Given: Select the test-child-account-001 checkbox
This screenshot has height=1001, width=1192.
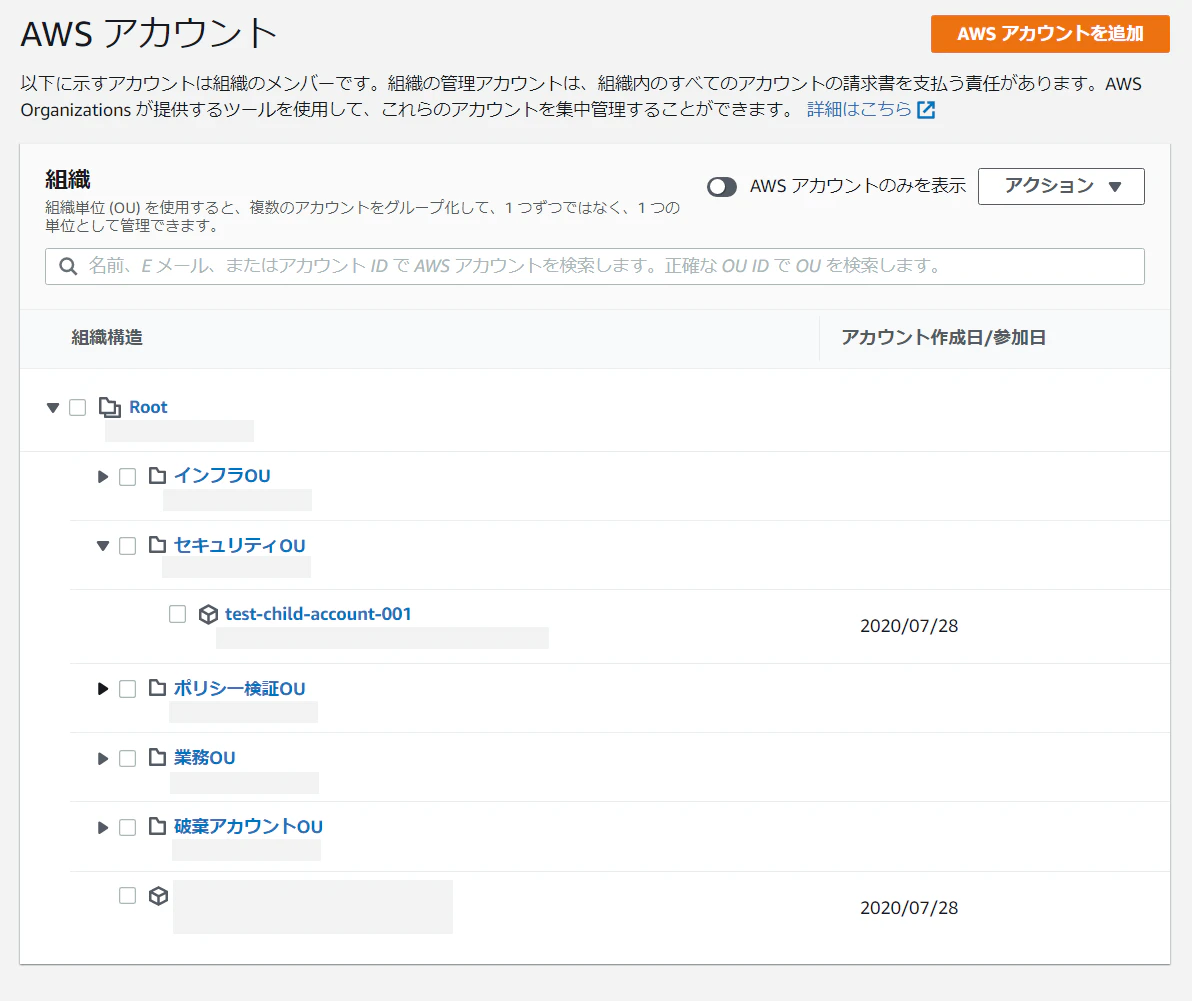Looking at the screenshot, I should (177, 614).
